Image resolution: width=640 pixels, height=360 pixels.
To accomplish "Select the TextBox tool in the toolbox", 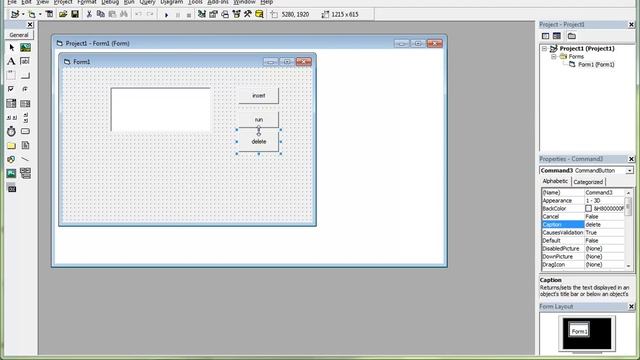I will point(25,61).
